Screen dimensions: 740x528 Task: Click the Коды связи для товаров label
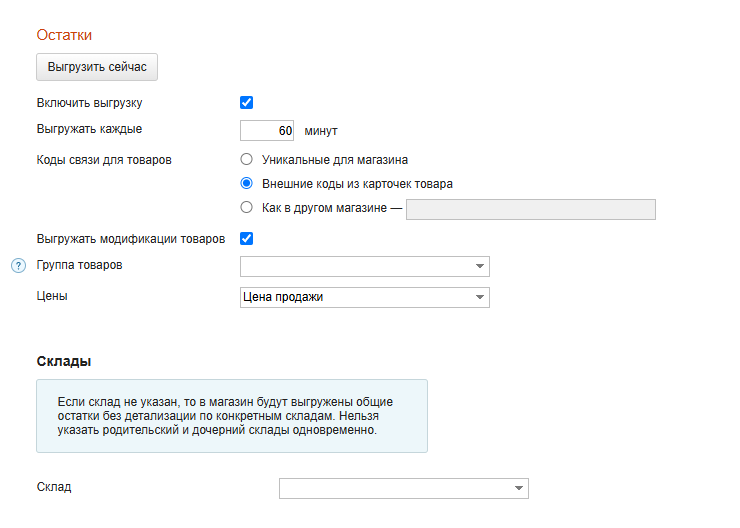pos(104,160)
